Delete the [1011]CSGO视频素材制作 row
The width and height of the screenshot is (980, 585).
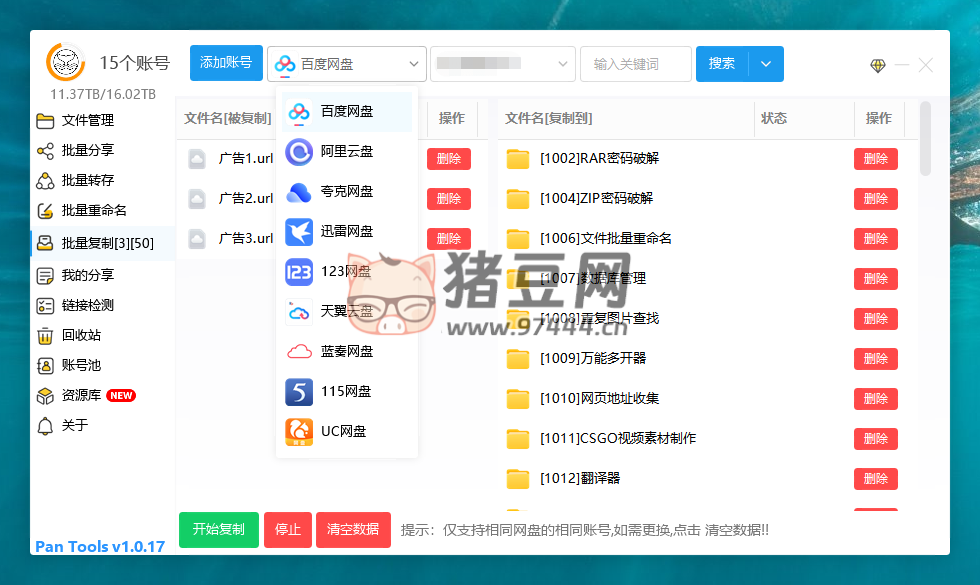876,439
